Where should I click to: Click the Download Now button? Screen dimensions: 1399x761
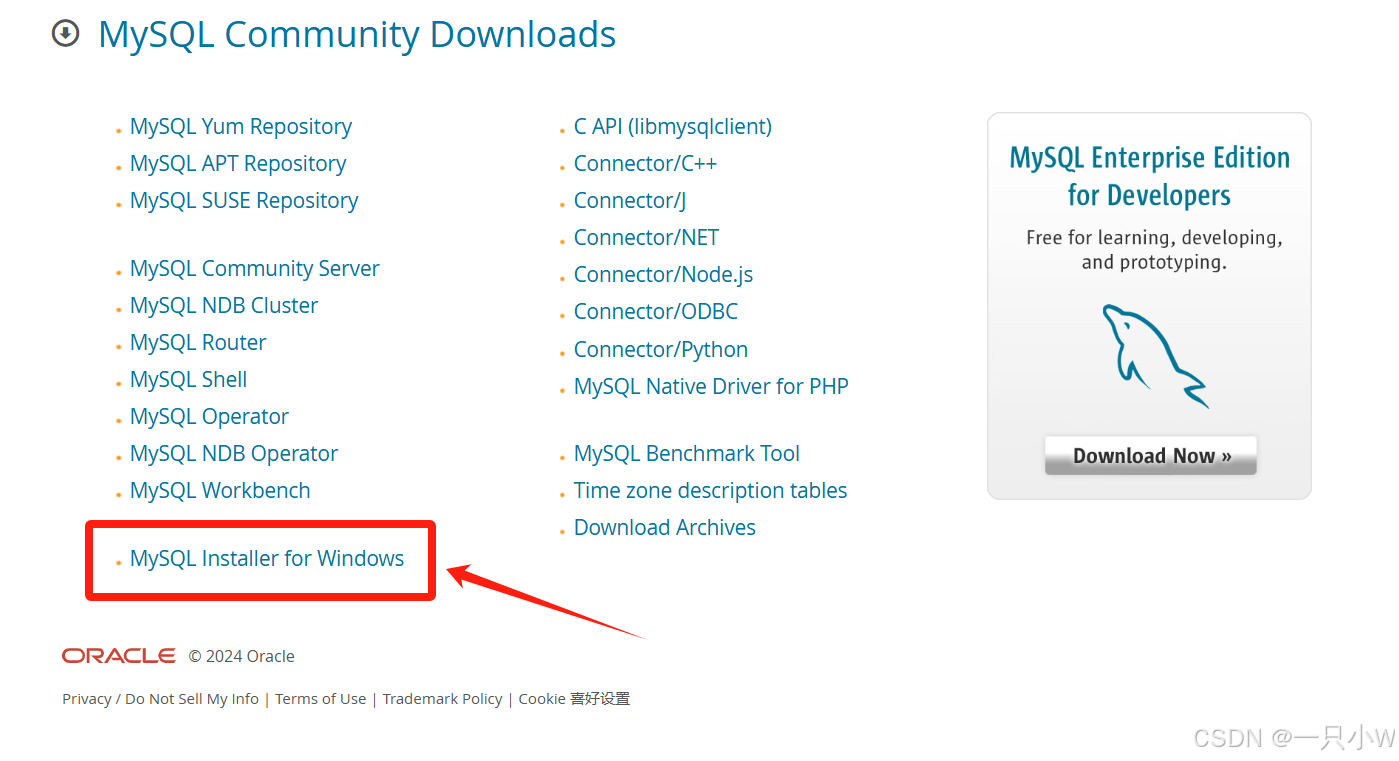click(1150, 456)
